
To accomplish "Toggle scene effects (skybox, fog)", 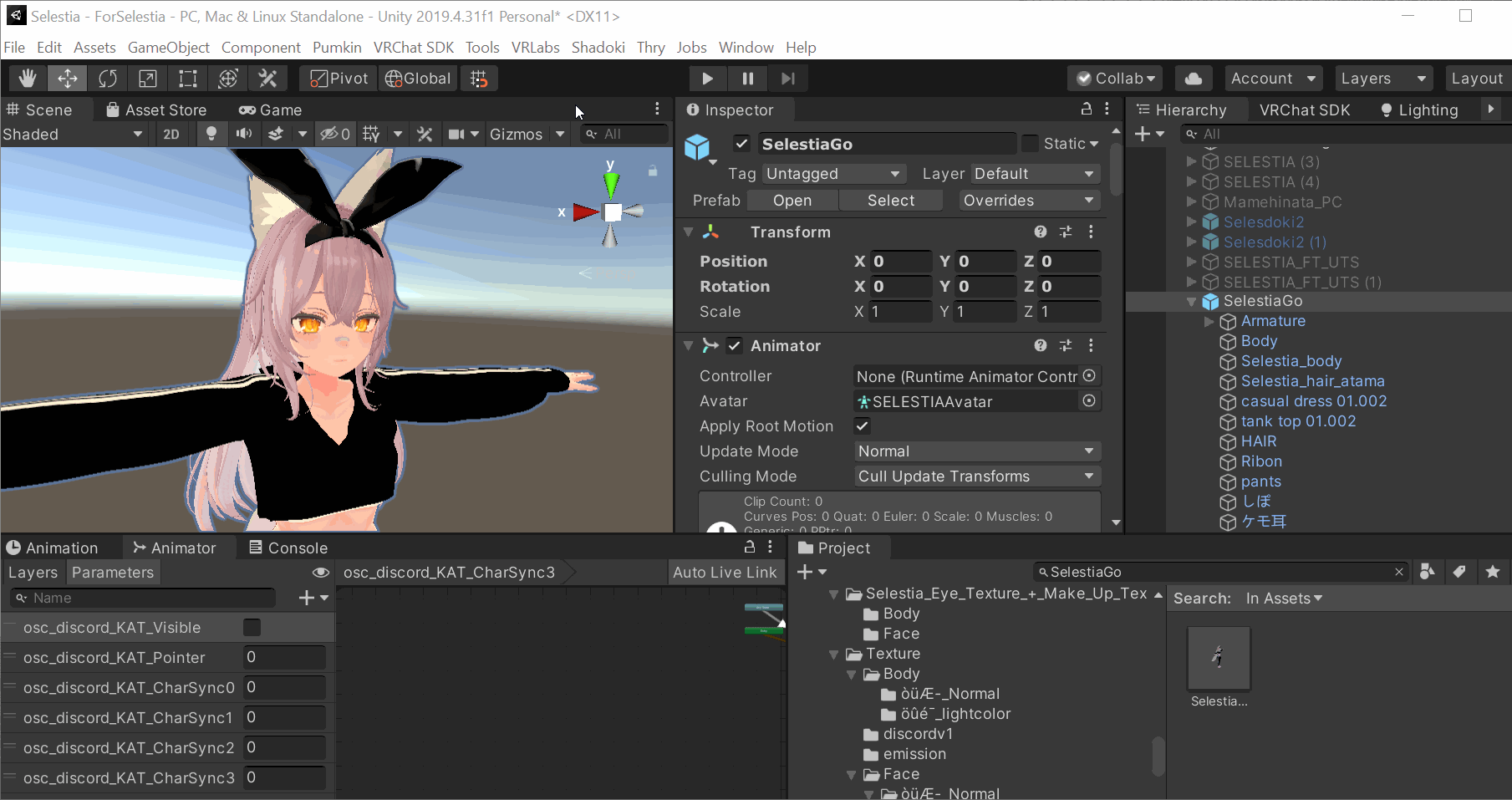I will tap(276, 134).
